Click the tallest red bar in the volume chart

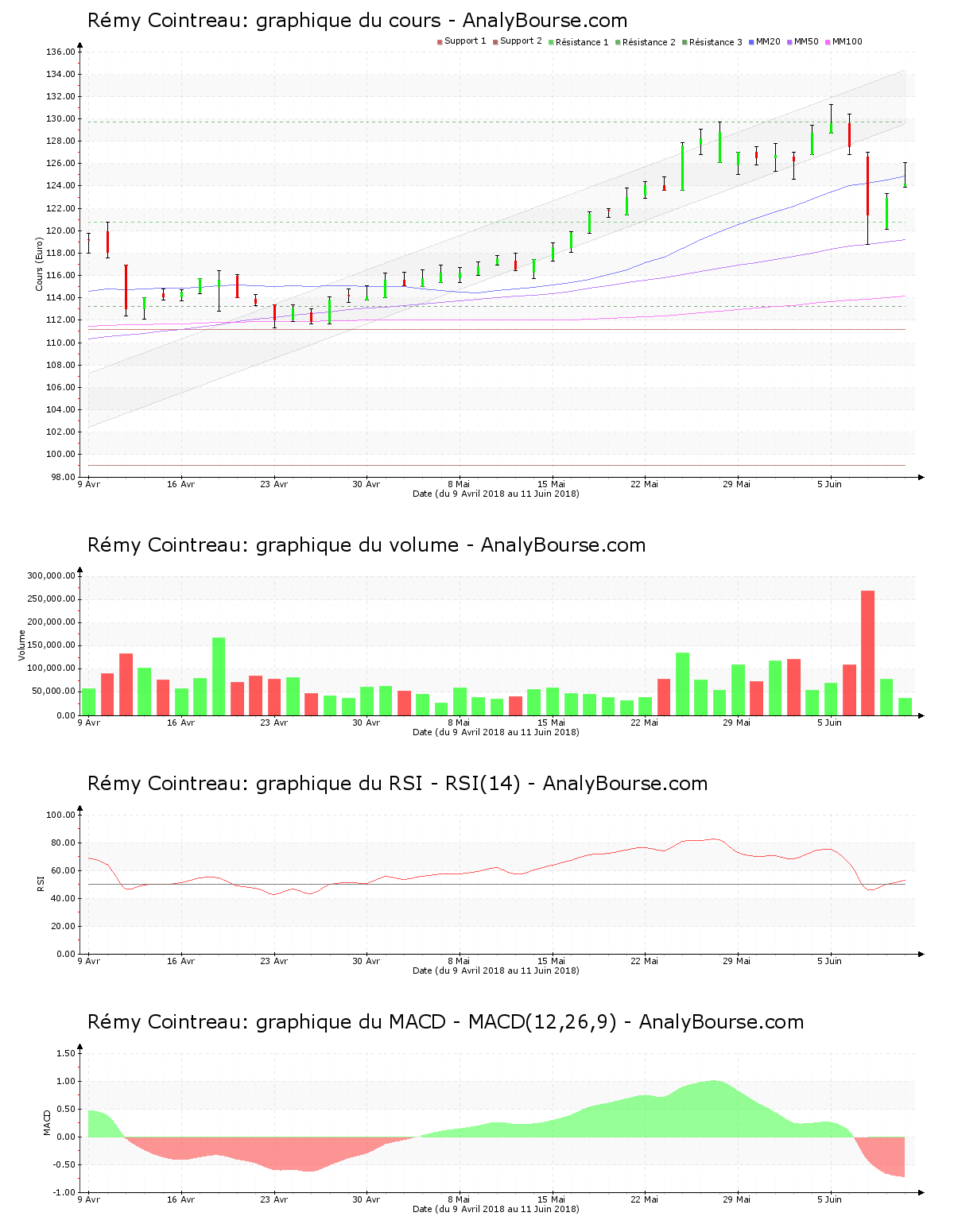[867, 653]
